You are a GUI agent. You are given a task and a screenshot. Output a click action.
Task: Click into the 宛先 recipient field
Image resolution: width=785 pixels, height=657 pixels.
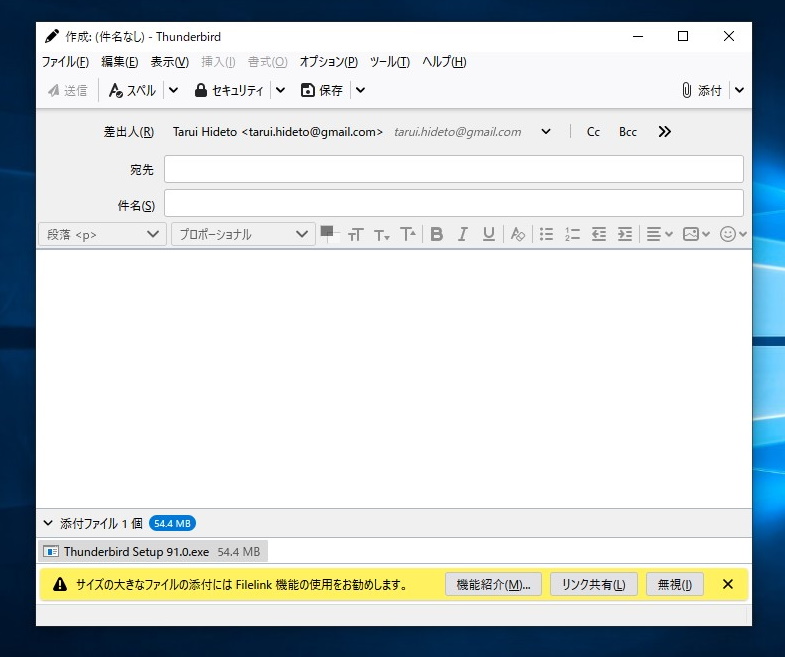pos(454,169)
